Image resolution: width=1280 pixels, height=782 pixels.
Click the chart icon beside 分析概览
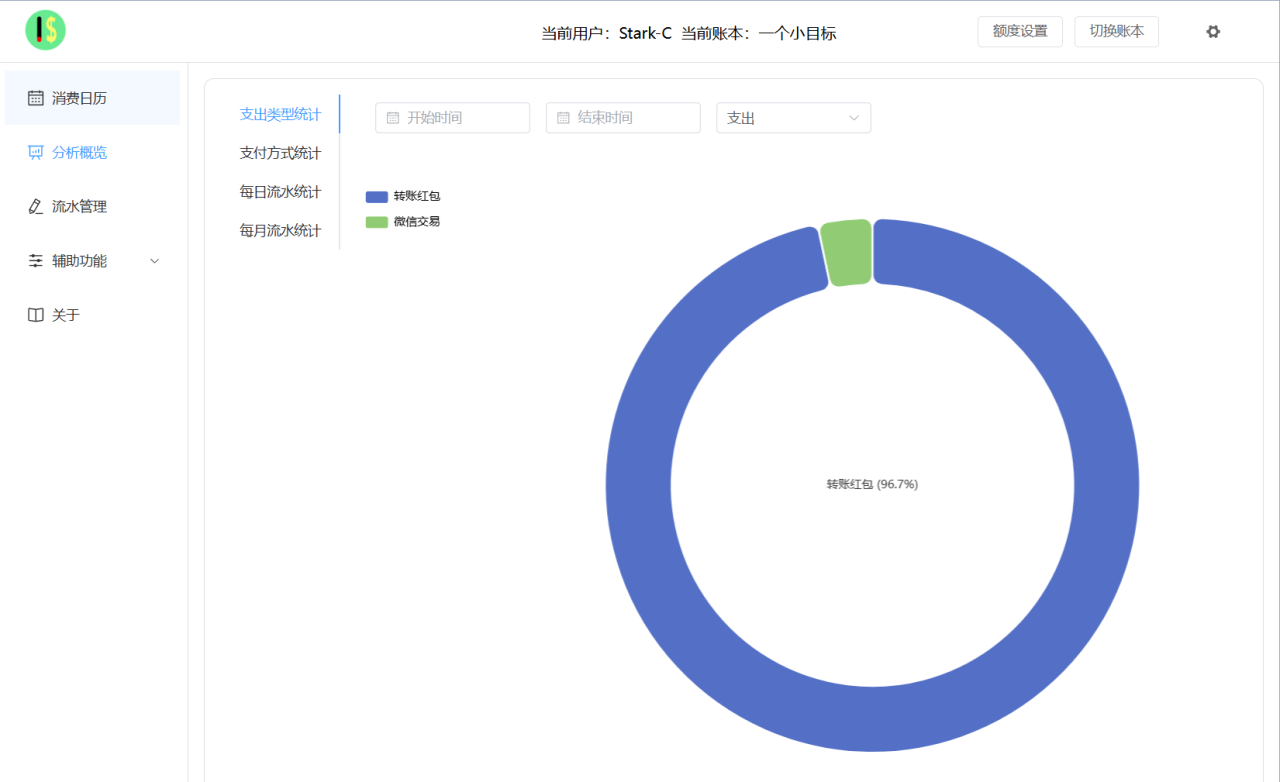36,153
